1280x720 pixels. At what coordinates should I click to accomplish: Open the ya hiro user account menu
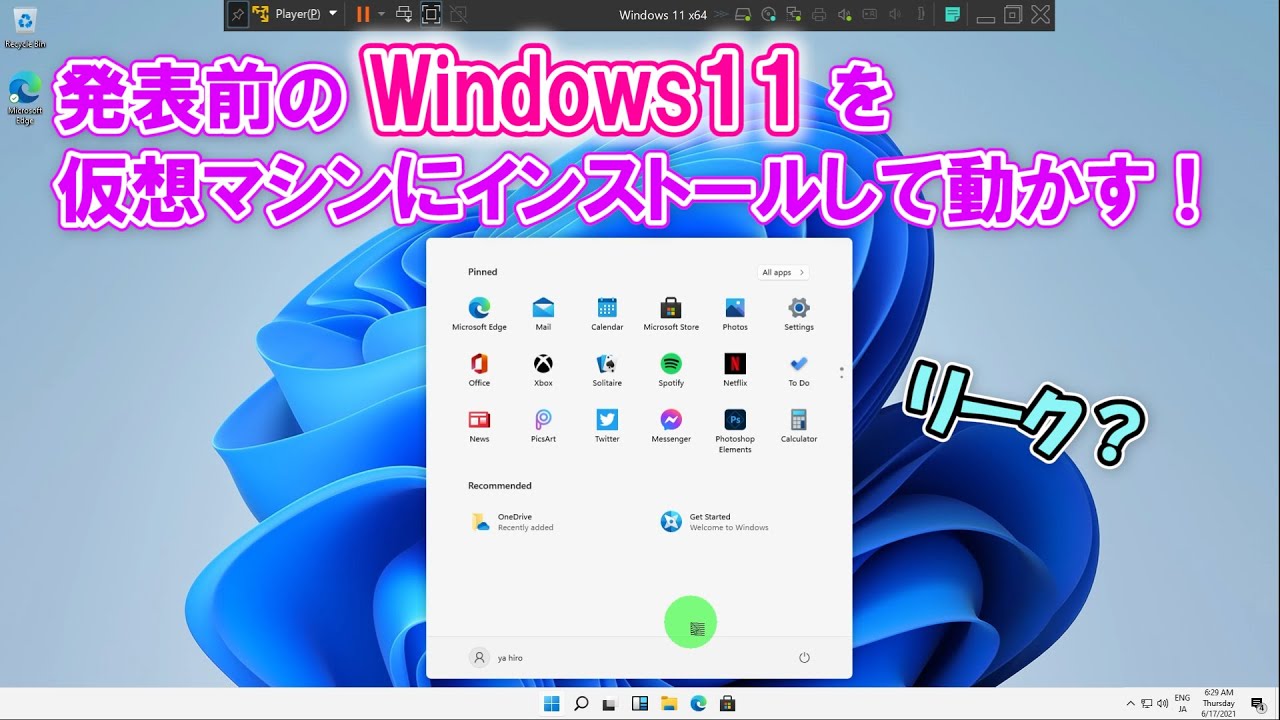coord(496,658)
